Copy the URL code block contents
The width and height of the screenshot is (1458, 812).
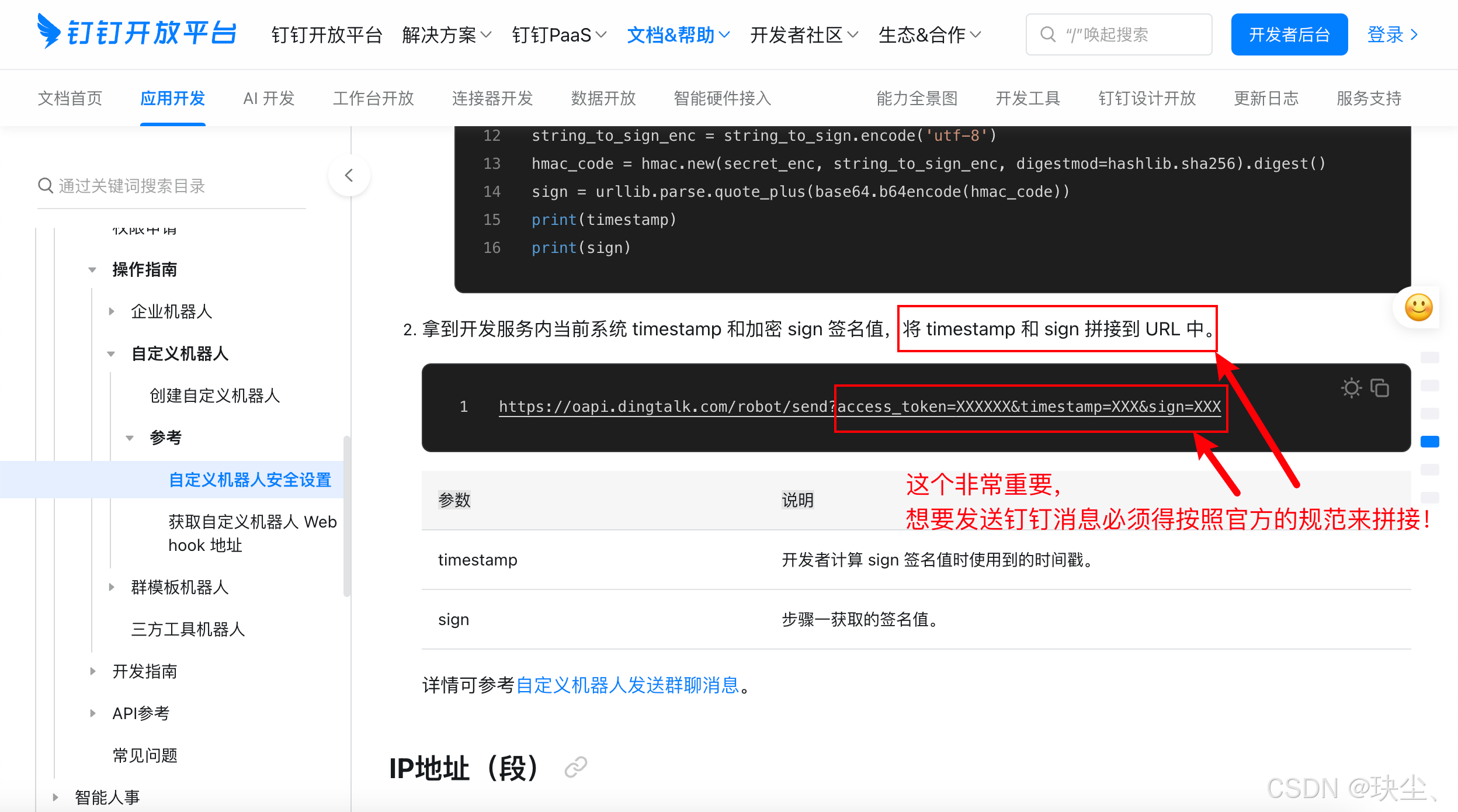(1380, 388)
